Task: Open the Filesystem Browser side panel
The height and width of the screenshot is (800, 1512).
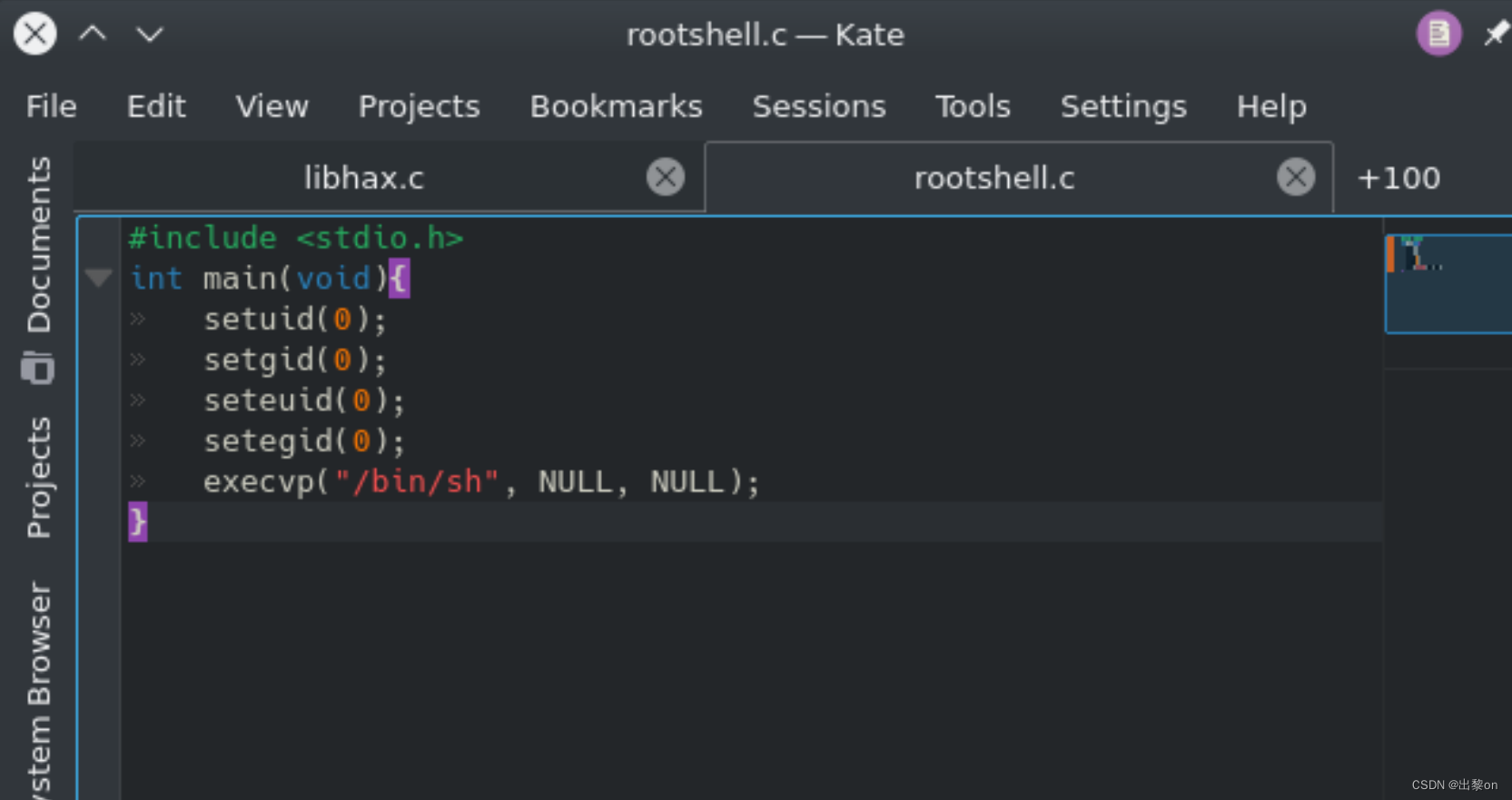Action: 38,690
